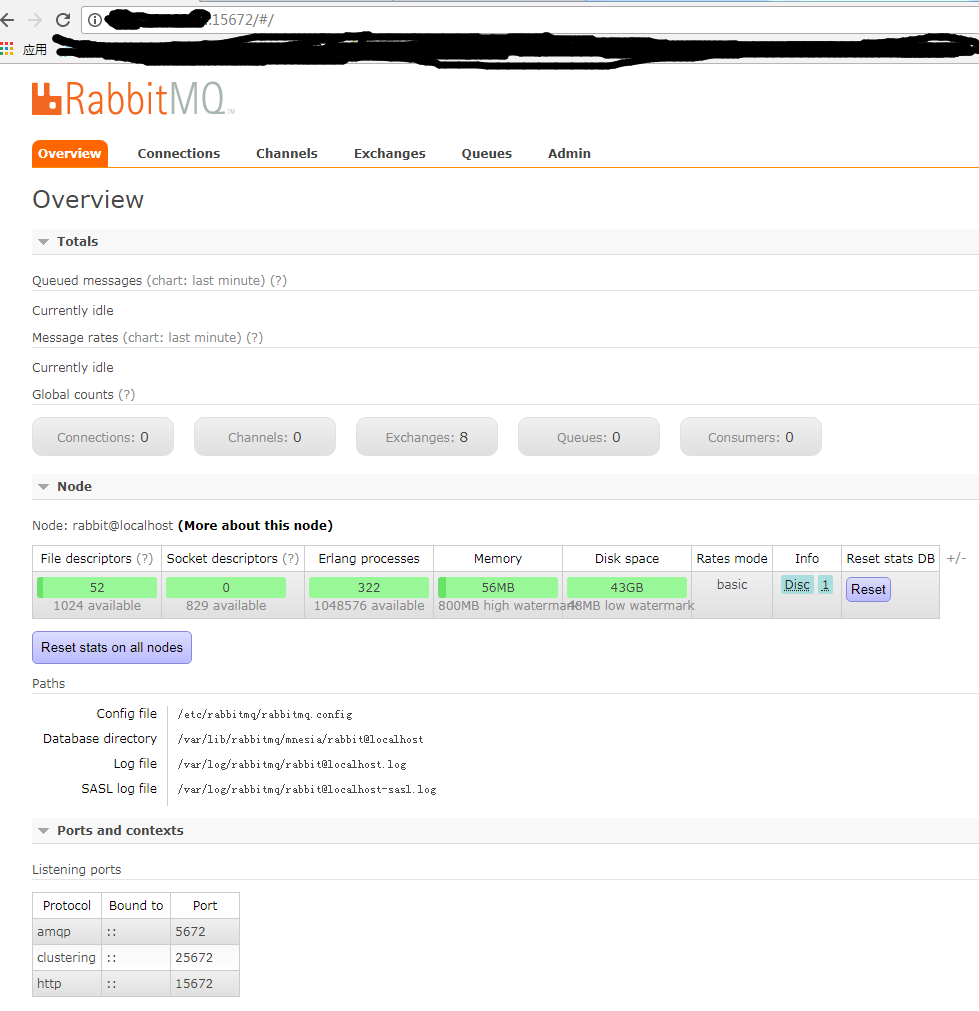Open '(chart: last minute)' next to Message rates
979x1011 pixels.
click(182, 337)
